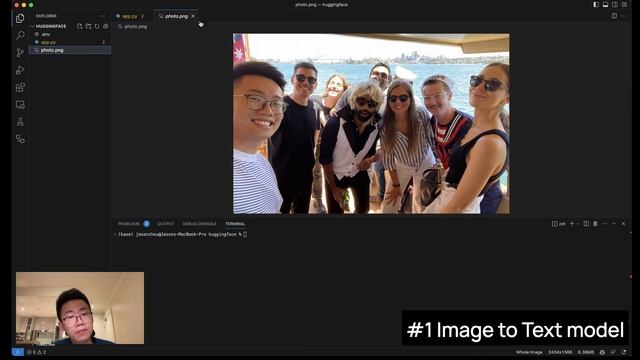
Task: Click the bottom activity bar icon below Testing
Action: 20,139
